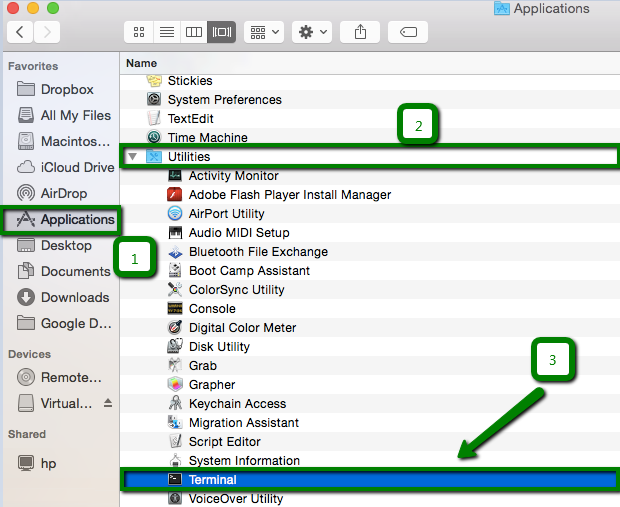
Task: Select the Terminal app in the list
Action: click(212, 480)
